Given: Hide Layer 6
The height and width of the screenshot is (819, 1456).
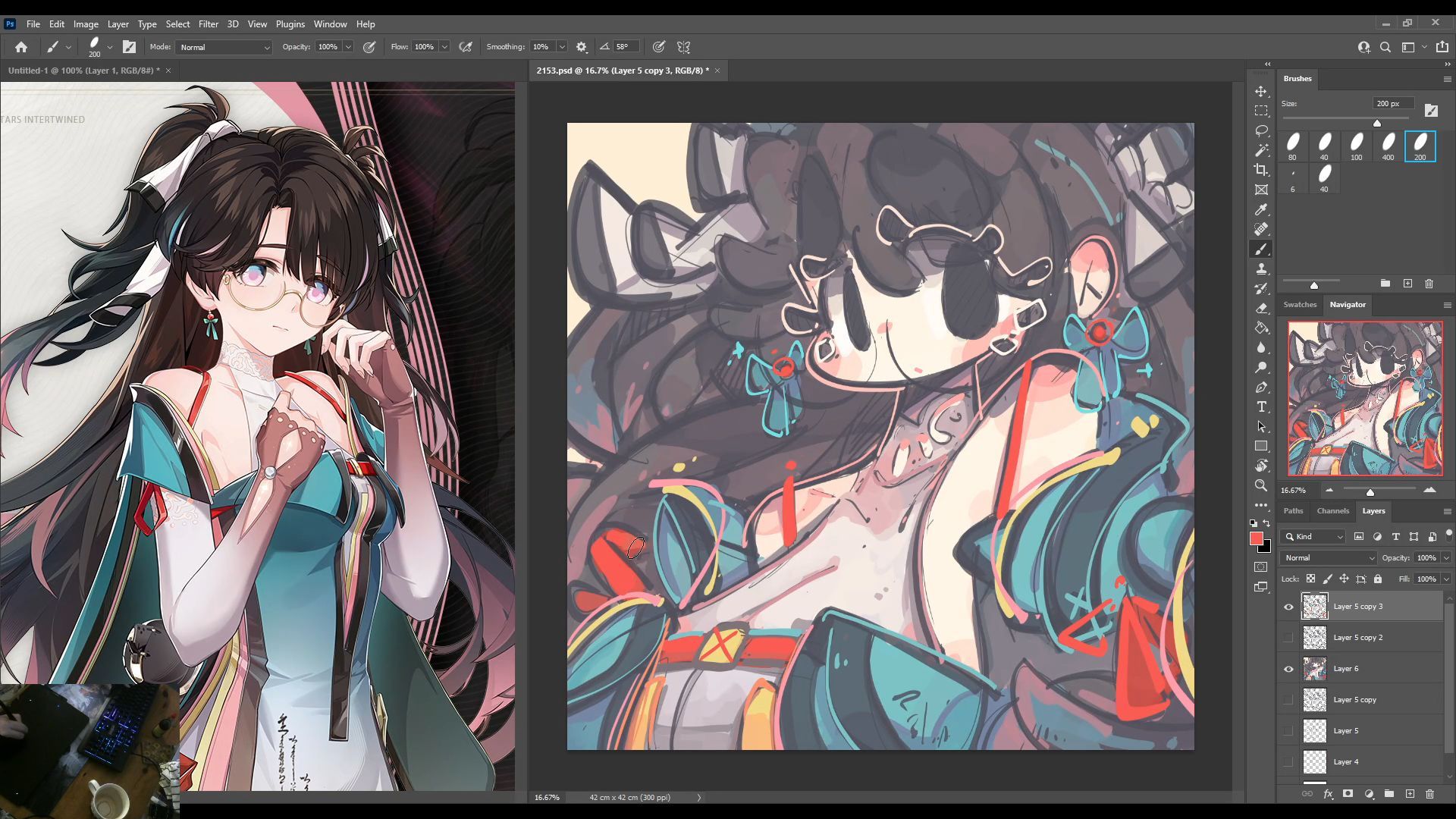Looking at the screenshot, I should click(x=1288, y=669).
